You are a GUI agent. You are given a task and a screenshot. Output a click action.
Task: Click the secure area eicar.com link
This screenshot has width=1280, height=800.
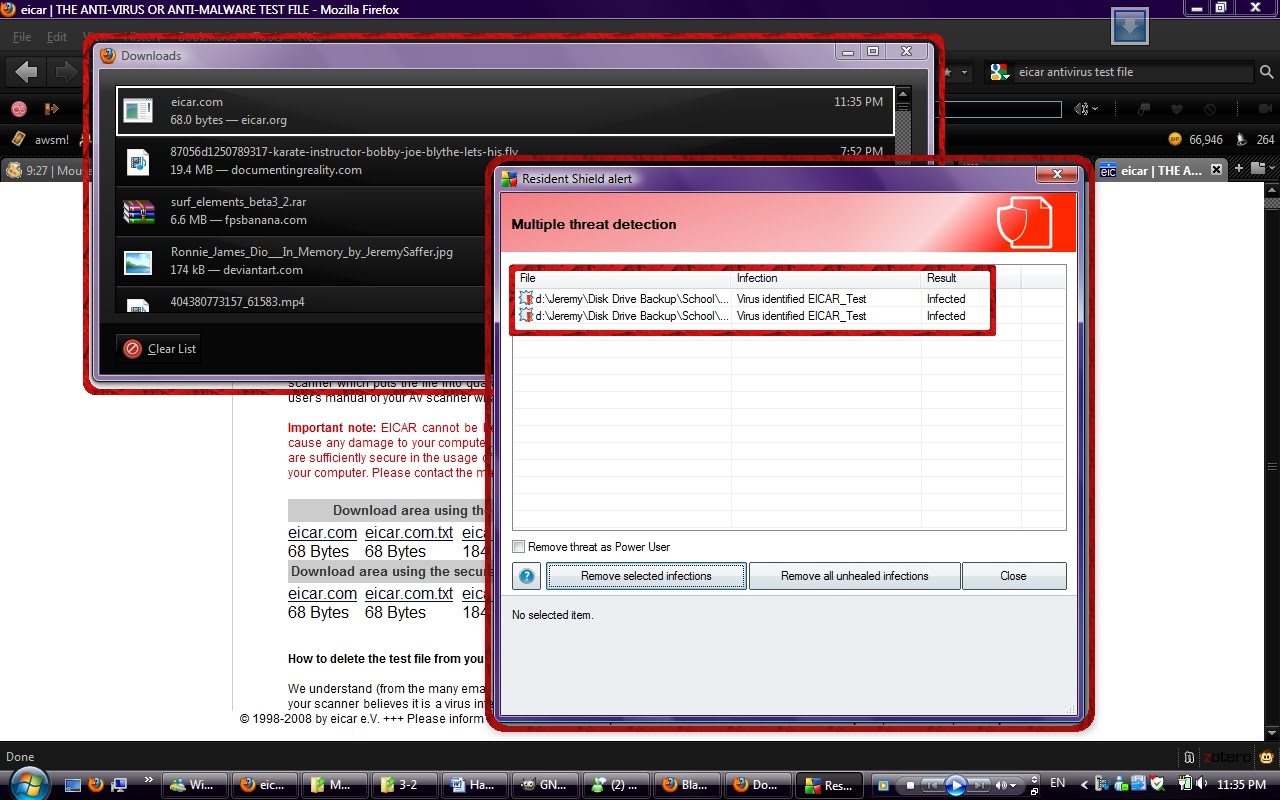coord(322,594)
